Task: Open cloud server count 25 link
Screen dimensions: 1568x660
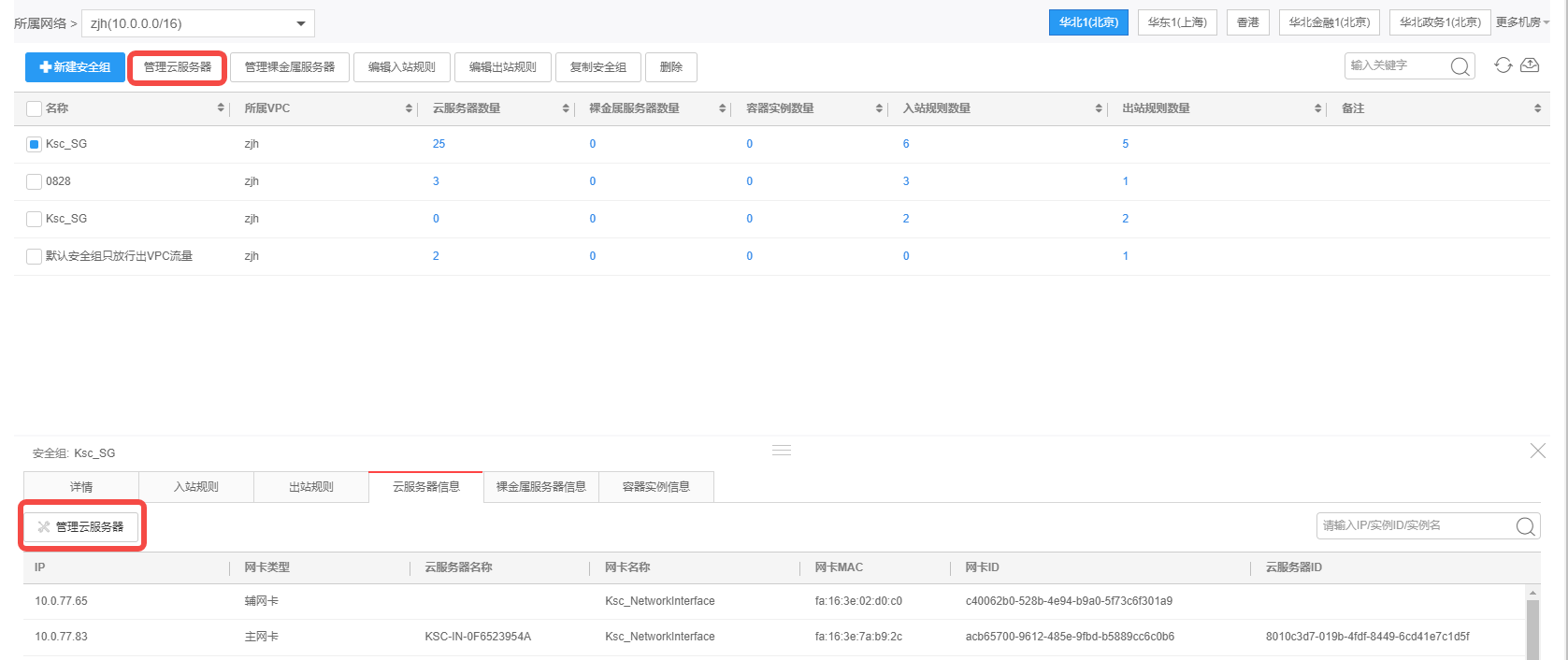Action: (439, 144)
